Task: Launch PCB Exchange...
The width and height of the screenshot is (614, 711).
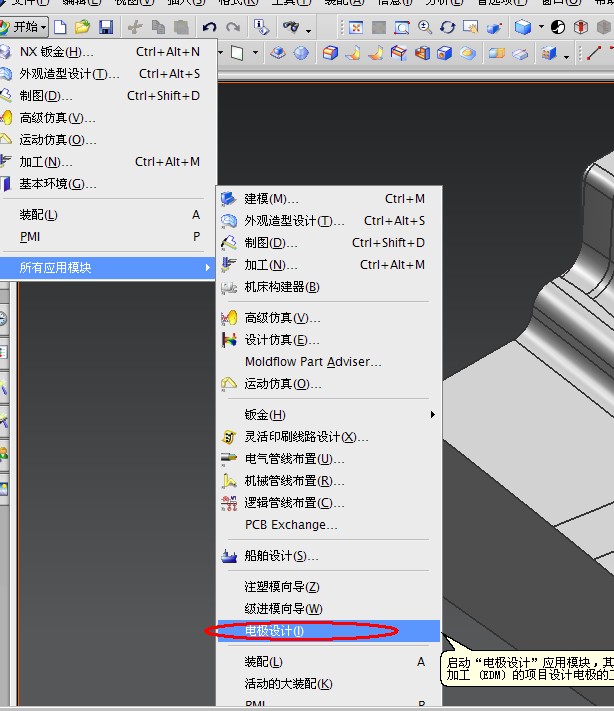Action: 329,525
